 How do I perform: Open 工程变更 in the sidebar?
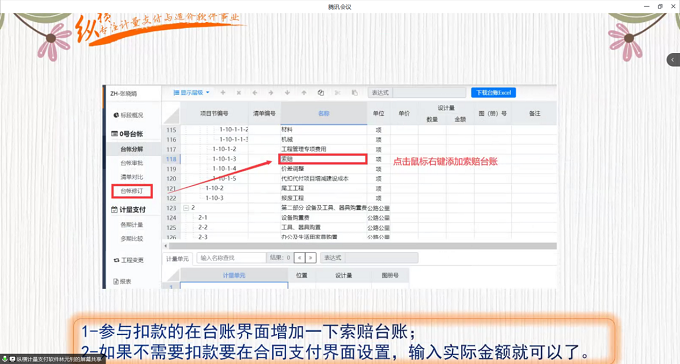[129, 260]
